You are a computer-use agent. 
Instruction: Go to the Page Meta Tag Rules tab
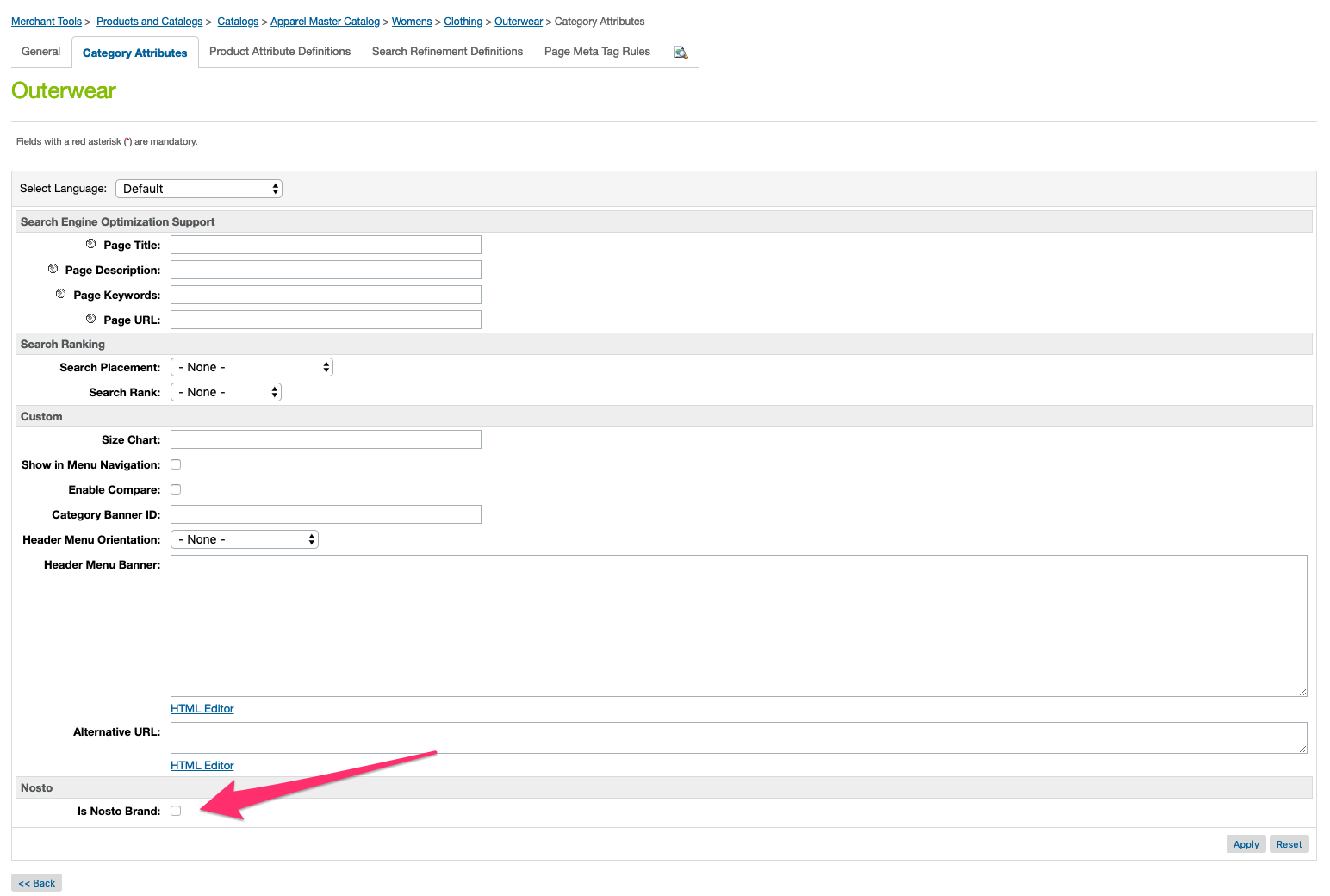click(597, 52)
